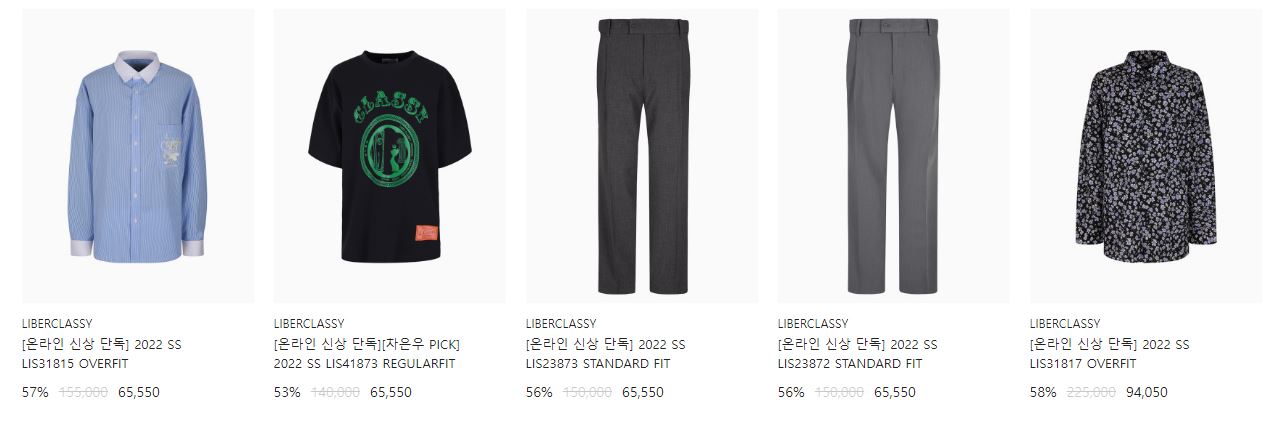The width and height of the screenshot is (1263, 434).
Task: Open LIS23872 STANDARD FIT product title
Action: tap(857, 354)
